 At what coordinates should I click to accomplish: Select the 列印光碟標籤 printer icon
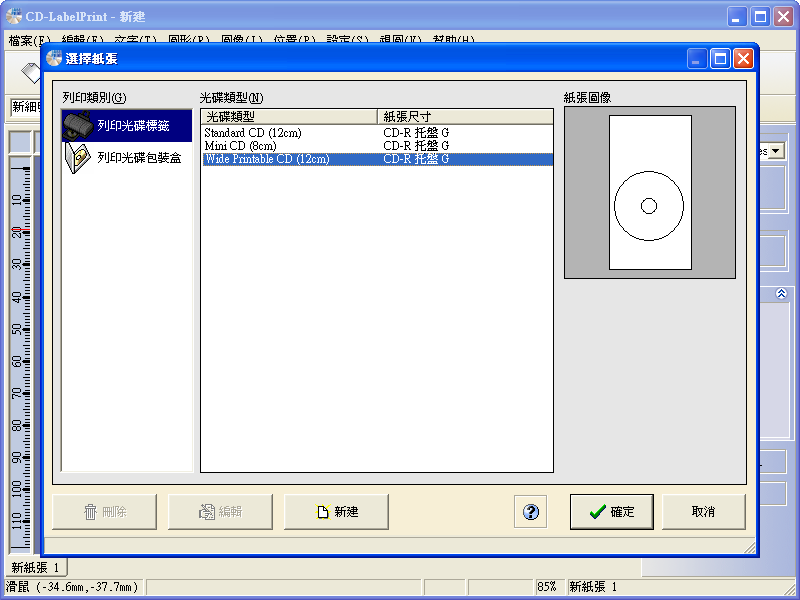tap(78, 126)
